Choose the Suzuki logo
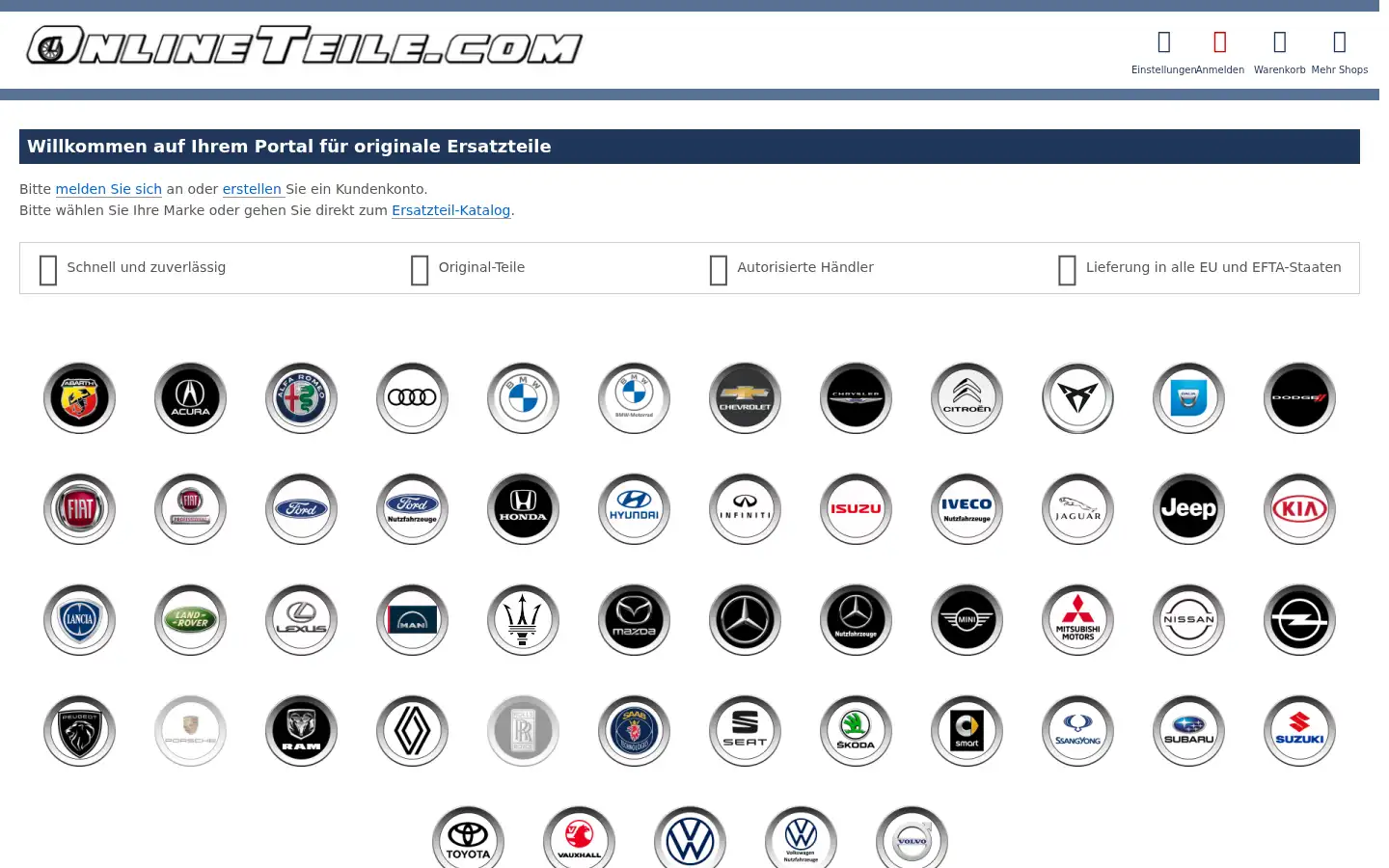The image size is (1389, 868). click(1299, 731)
